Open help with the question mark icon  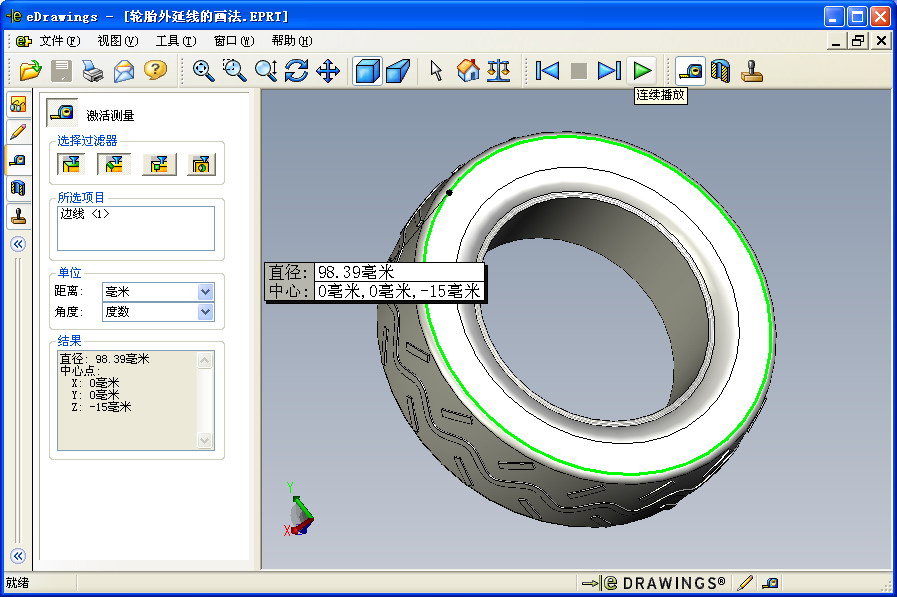(155, 70)
